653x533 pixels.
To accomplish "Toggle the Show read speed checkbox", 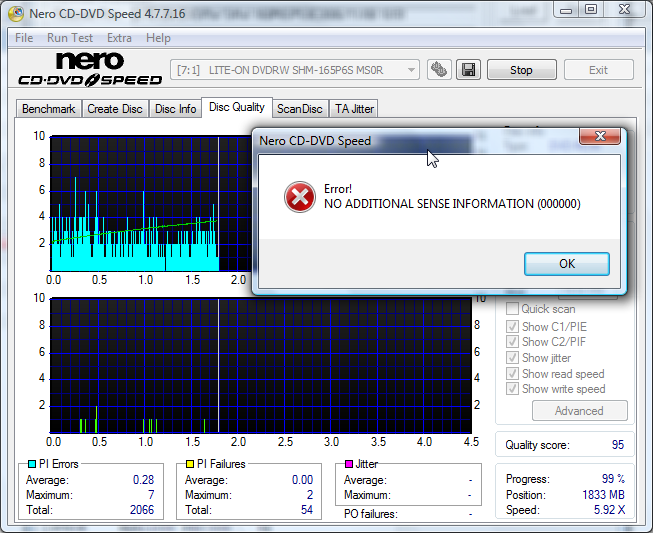I will (x=512, y=374).
